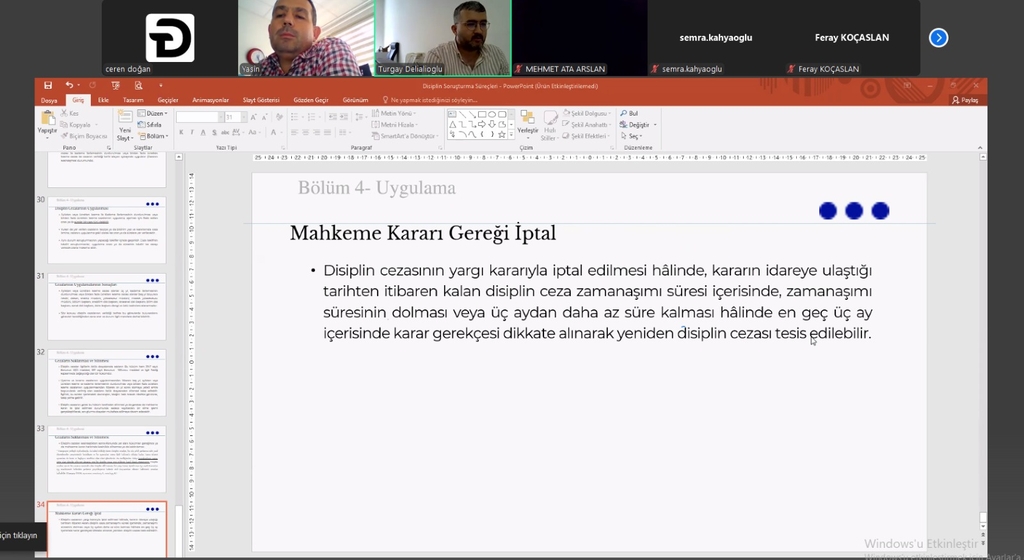Switch to the Animasyonlar tab
The width and height of the screenshot is (1024, 560).
(x=210, y=101)
